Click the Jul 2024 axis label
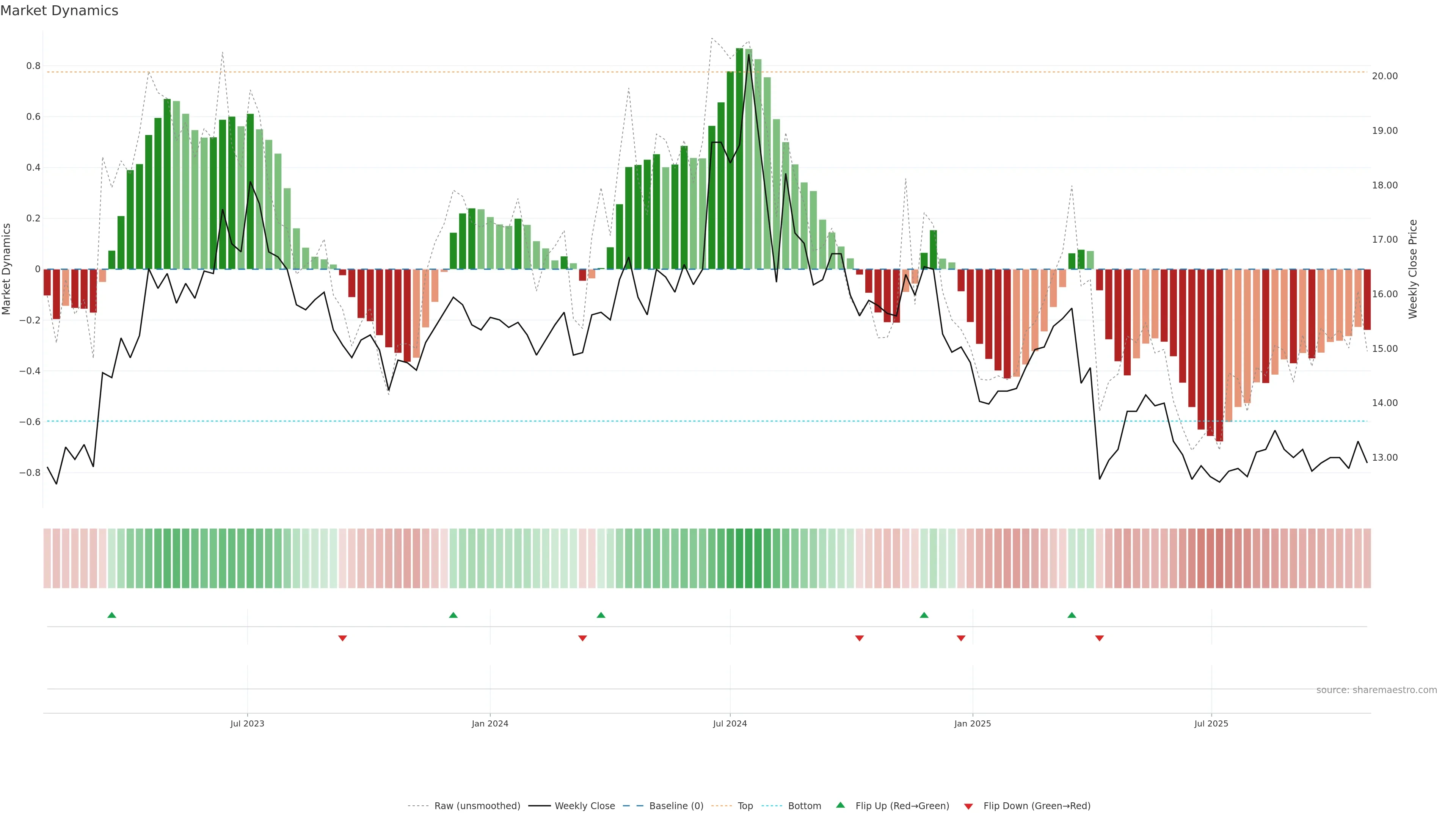1456x819 pixels. [730, 723]
